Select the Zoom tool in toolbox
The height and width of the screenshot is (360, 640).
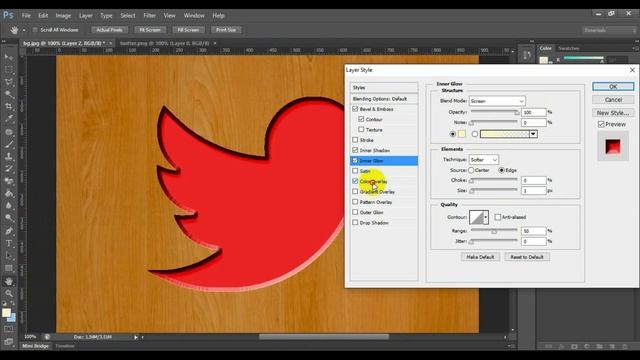pyautogui.click(x=9, y=293)
